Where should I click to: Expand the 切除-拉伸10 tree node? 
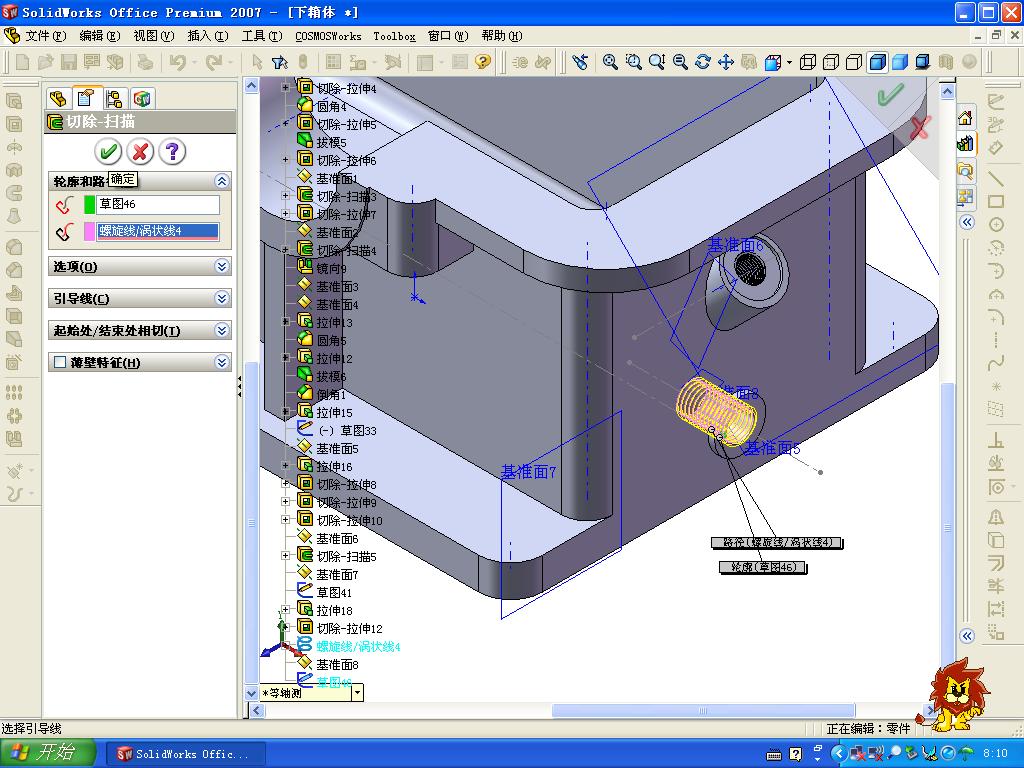[285, 520]
